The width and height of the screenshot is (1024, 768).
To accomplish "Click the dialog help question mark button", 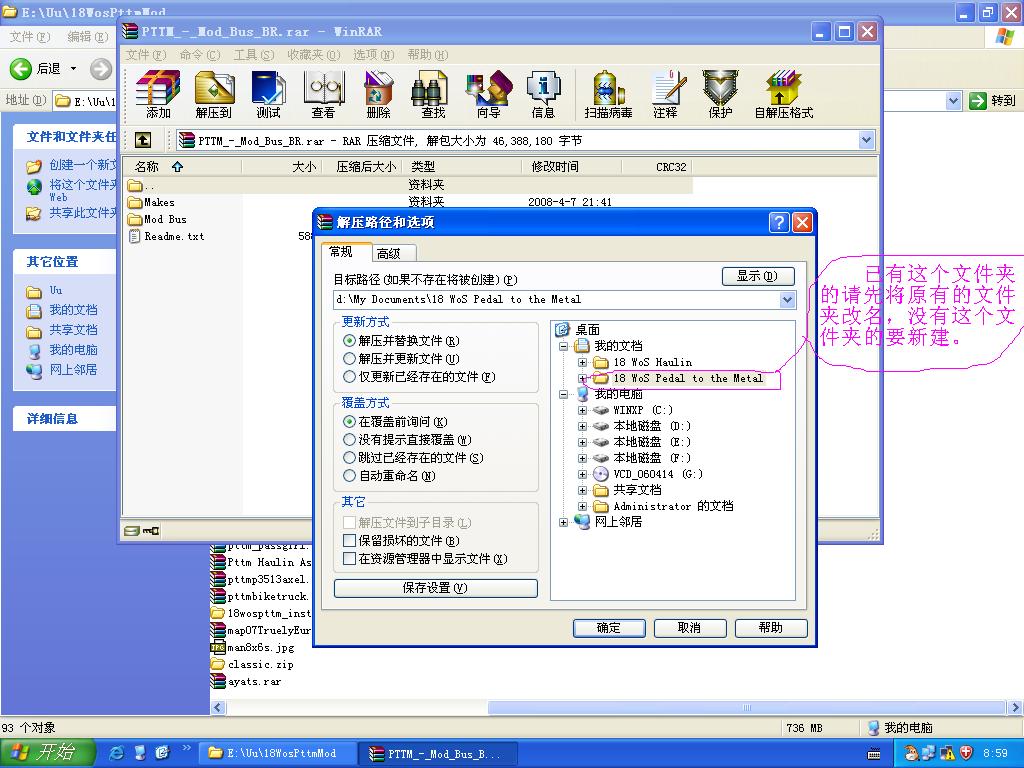I will [778, 223].
